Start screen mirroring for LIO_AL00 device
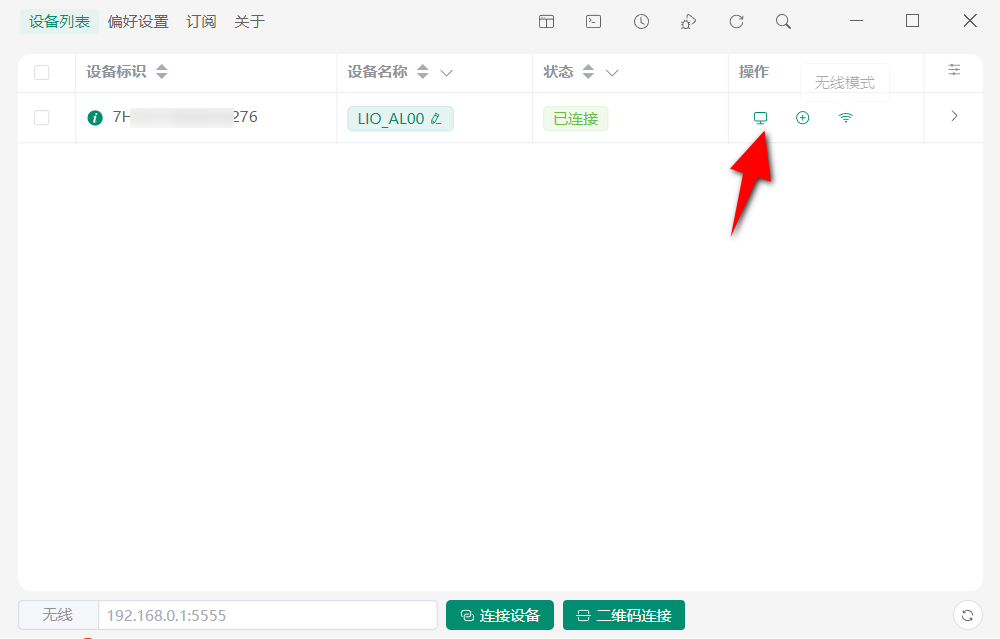Image resolution: width=1000 pixels, height=639 pixels. point(761,117)
